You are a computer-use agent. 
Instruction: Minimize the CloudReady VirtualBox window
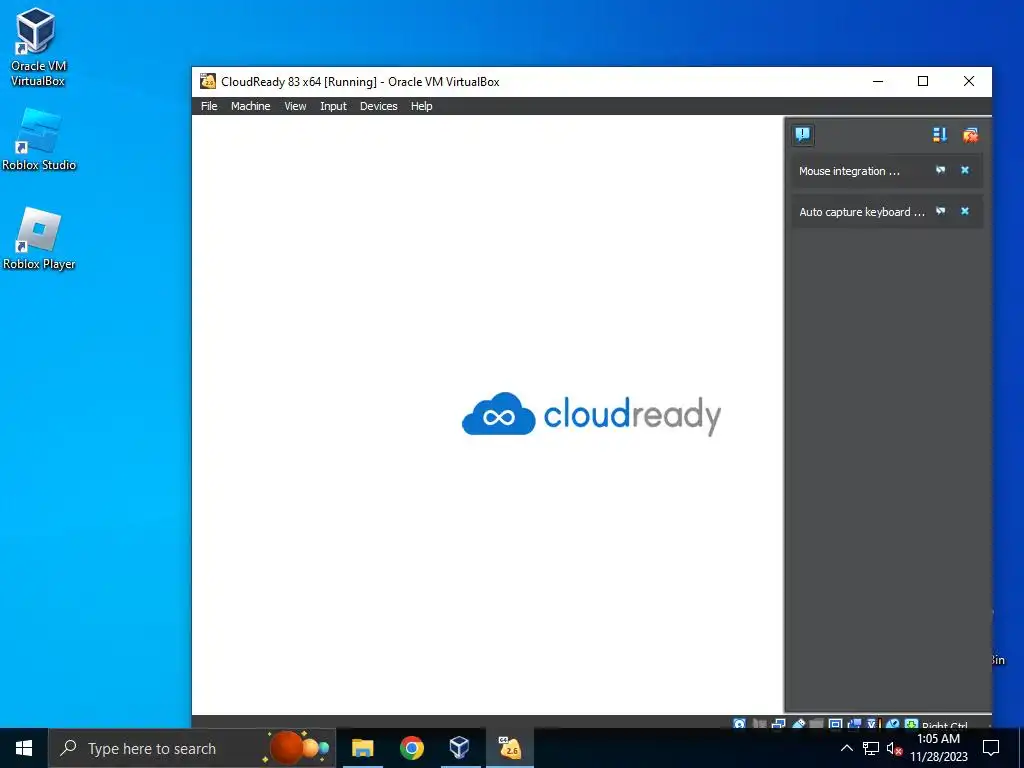[878, 82]
